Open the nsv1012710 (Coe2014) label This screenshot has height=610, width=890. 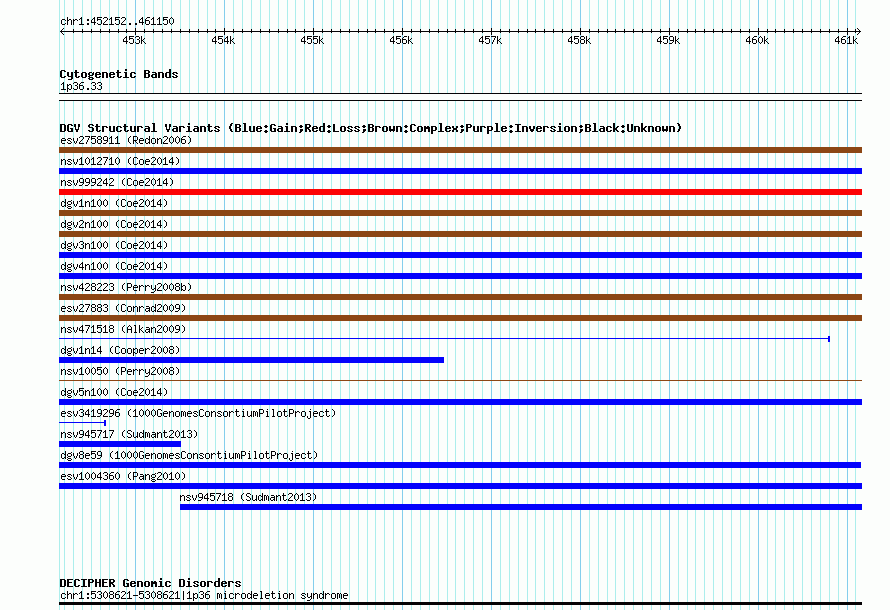point(120,161)
